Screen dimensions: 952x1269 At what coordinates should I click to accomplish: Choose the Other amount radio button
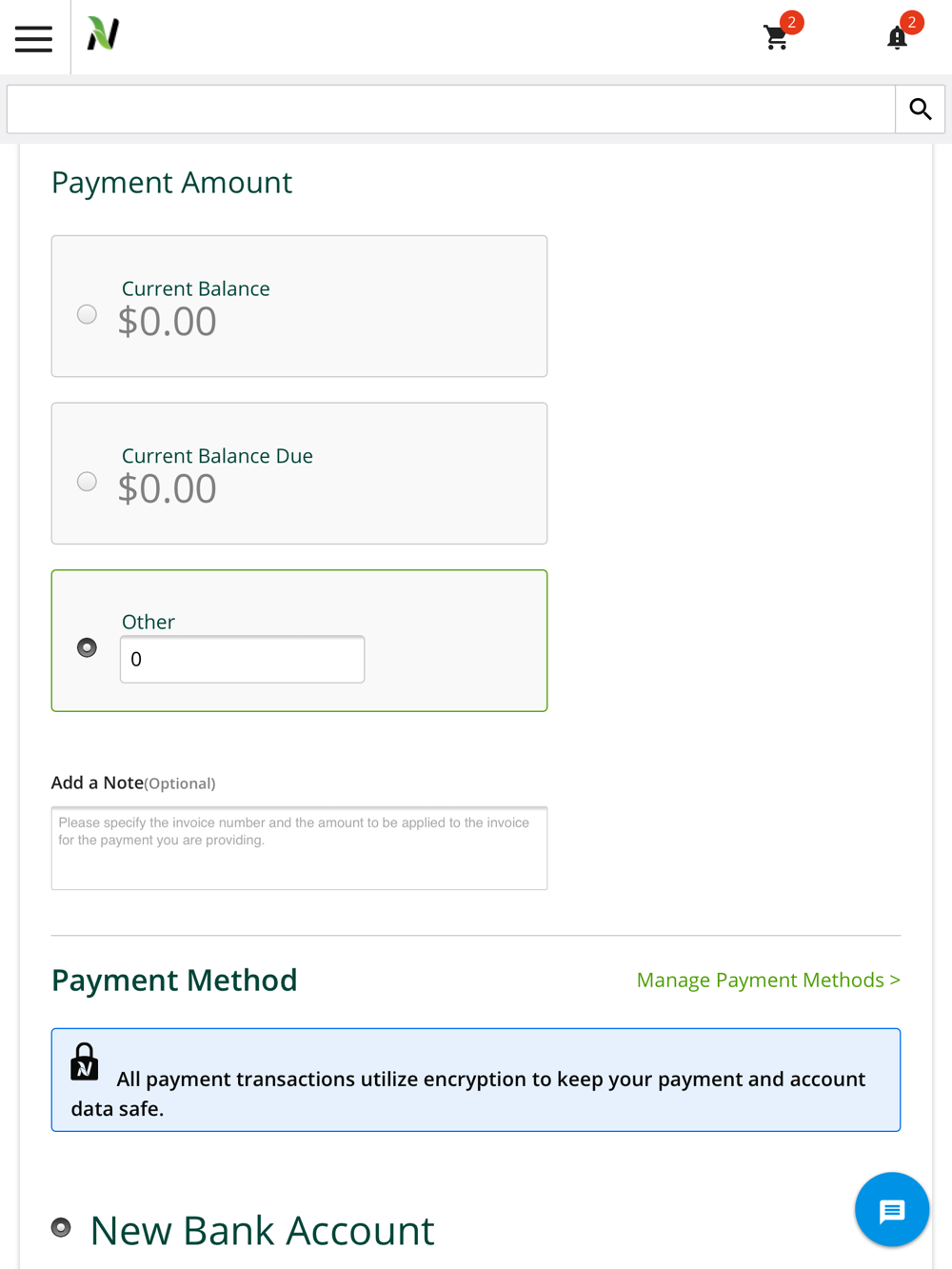click(87, 647)
